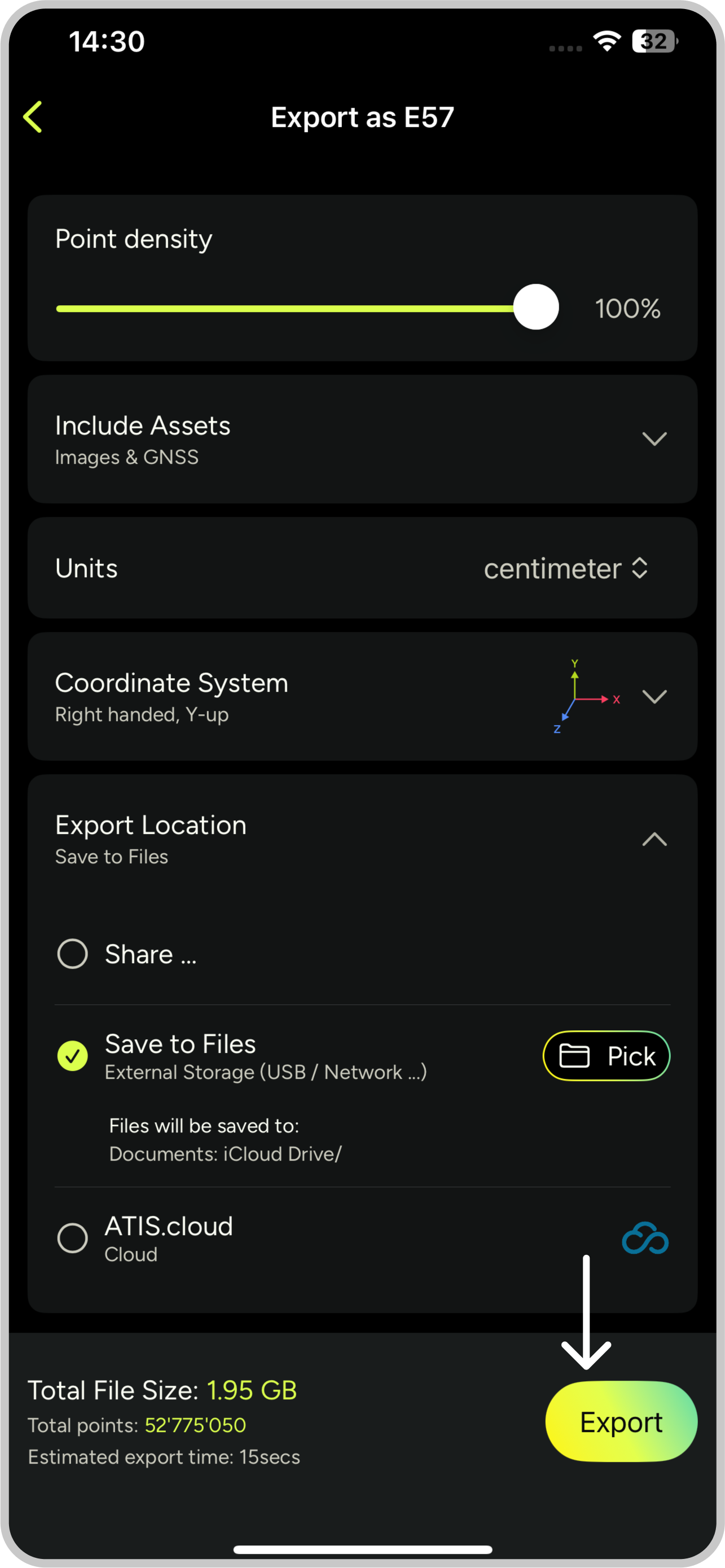Collapse the Export Location section
Image resolution: width=725 pixels, height=1568 pixels.
654,840
